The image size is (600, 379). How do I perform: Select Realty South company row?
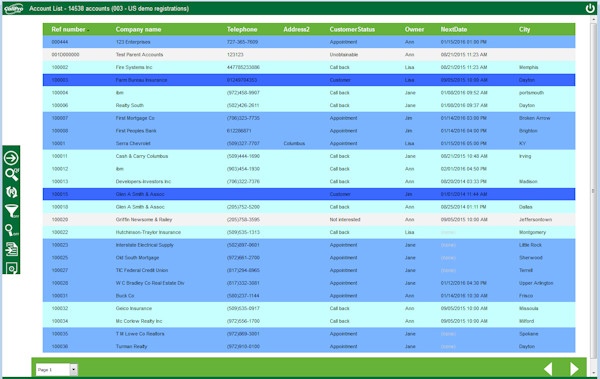tap(309, 105)
